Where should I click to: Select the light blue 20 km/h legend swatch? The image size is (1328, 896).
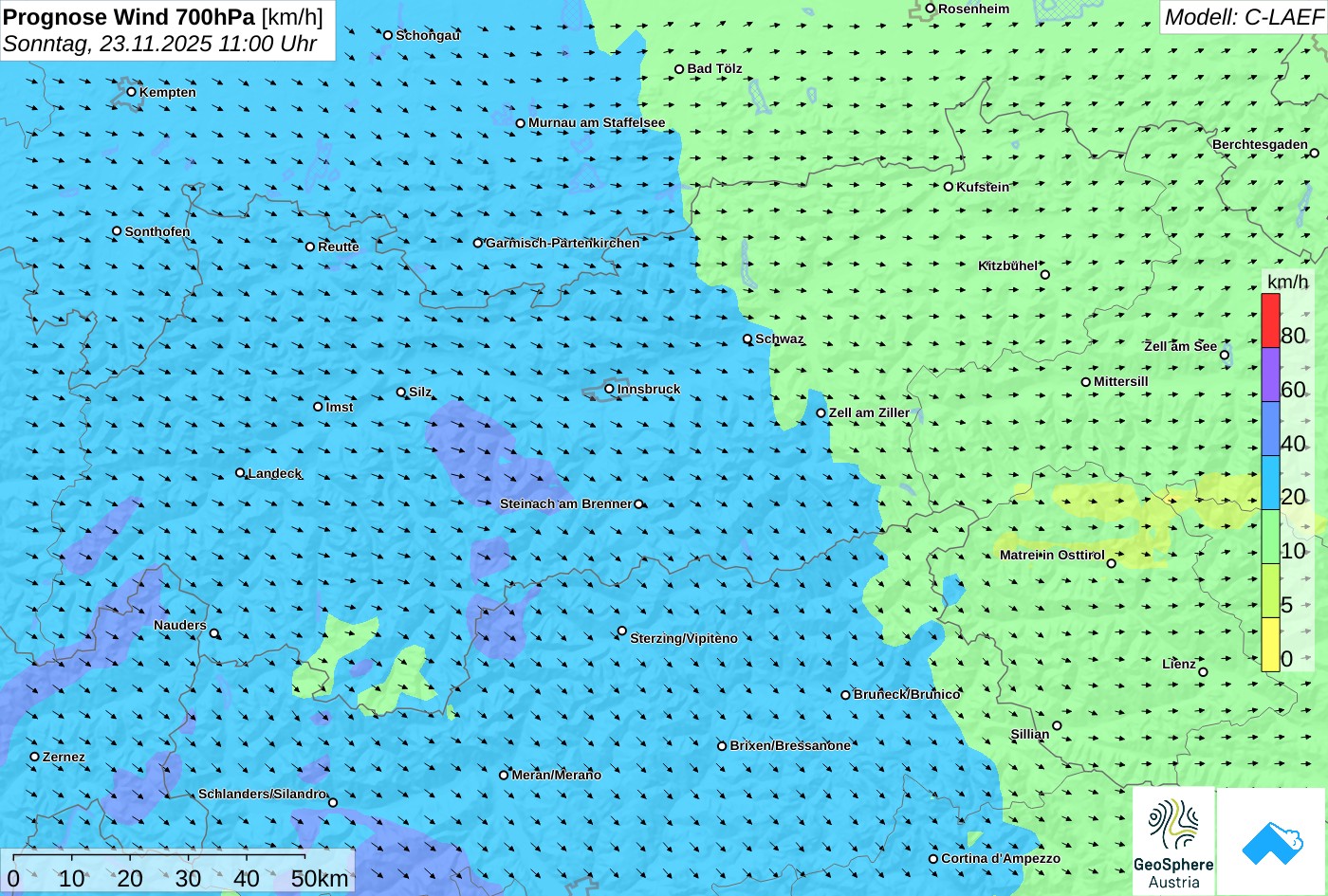1270,483
